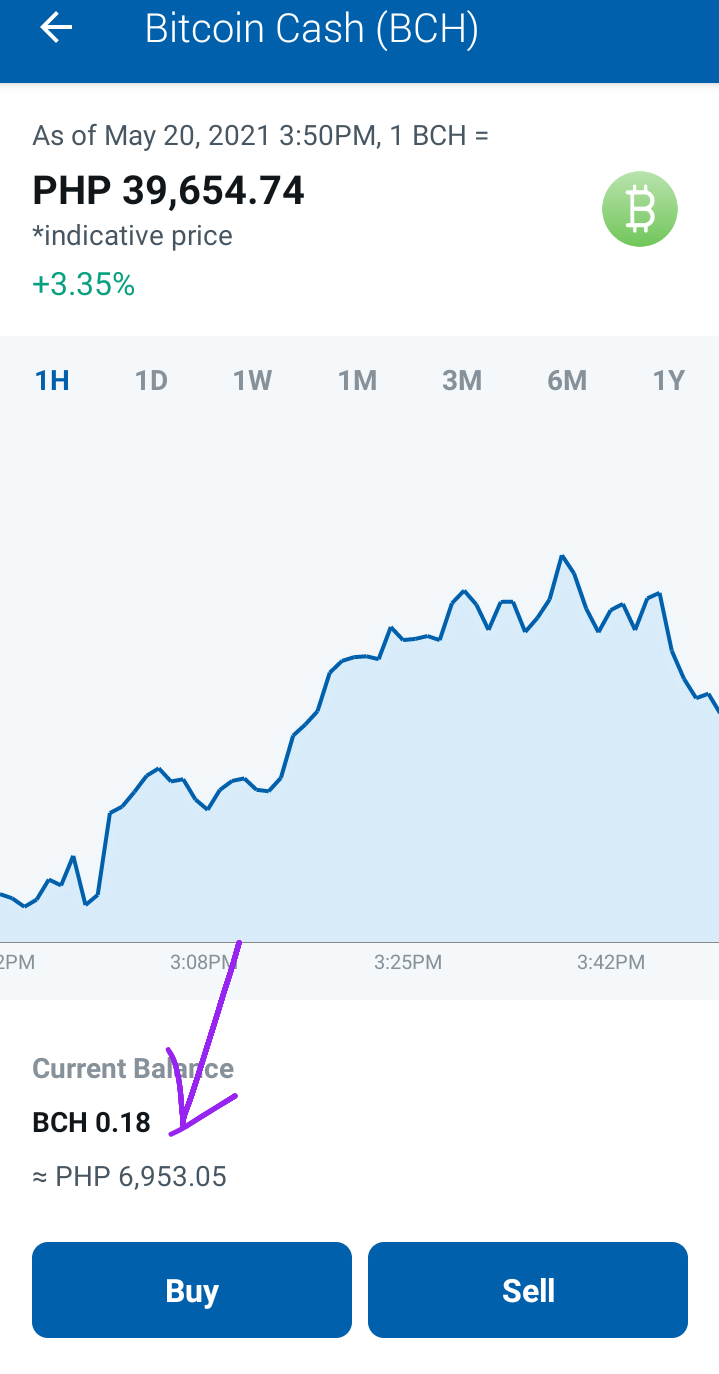Tap the back arrow icon
The width and height of the screenshot is (719, 1374).
click(56, 28)
